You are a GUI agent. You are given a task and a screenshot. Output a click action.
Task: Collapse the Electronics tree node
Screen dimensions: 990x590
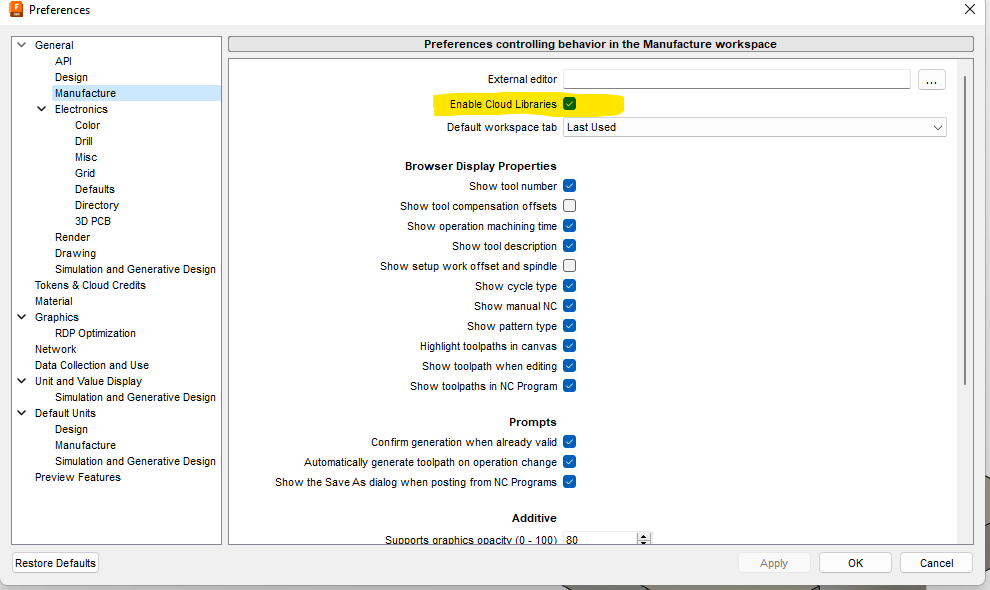point(42,109)
